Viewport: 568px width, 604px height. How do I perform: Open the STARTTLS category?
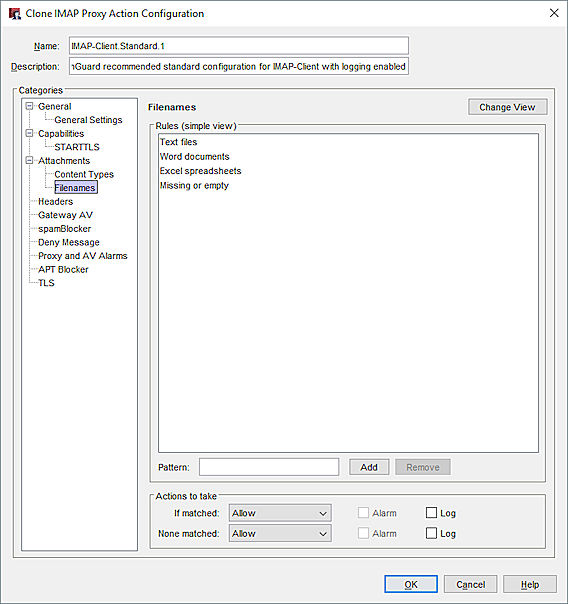tap(77, 147)
